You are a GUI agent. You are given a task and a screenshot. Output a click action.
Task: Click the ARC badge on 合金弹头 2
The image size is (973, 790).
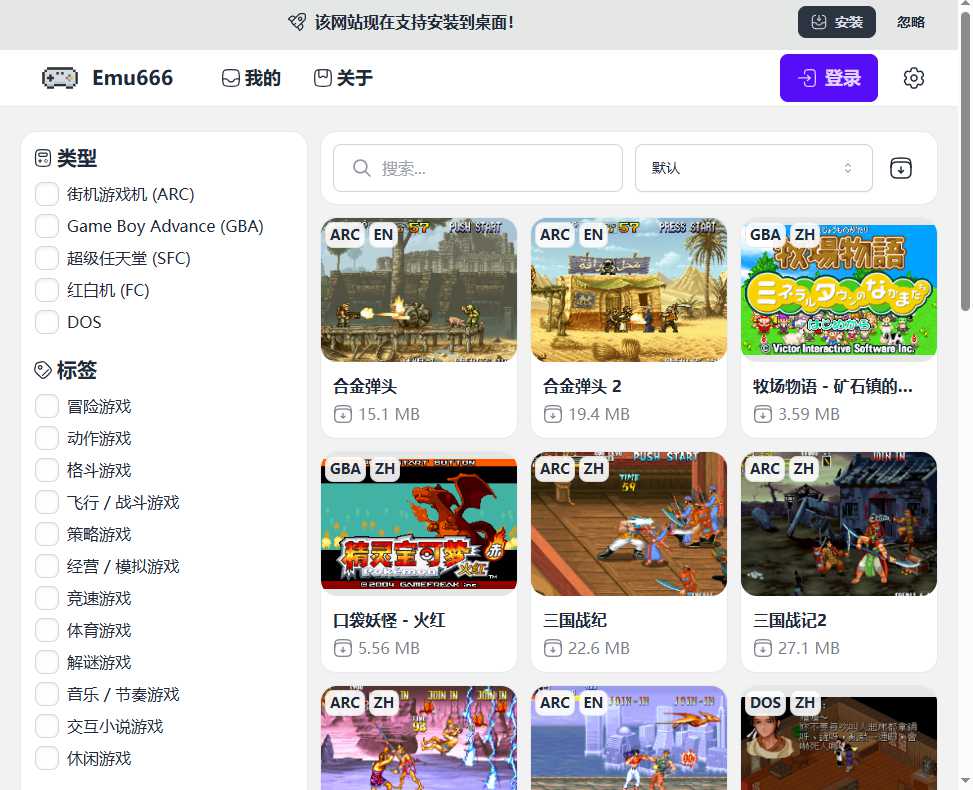[x=554, y=235]
